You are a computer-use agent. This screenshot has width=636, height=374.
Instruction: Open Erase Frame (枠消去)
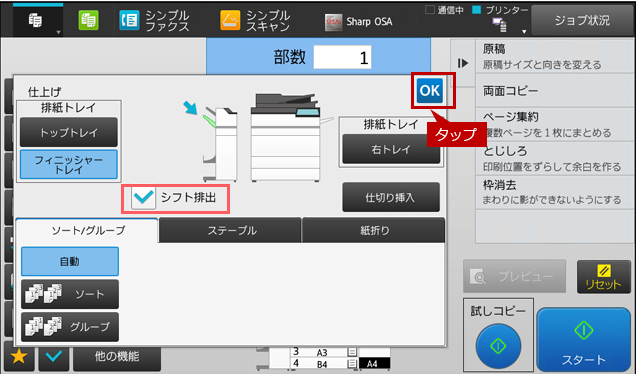555,192
